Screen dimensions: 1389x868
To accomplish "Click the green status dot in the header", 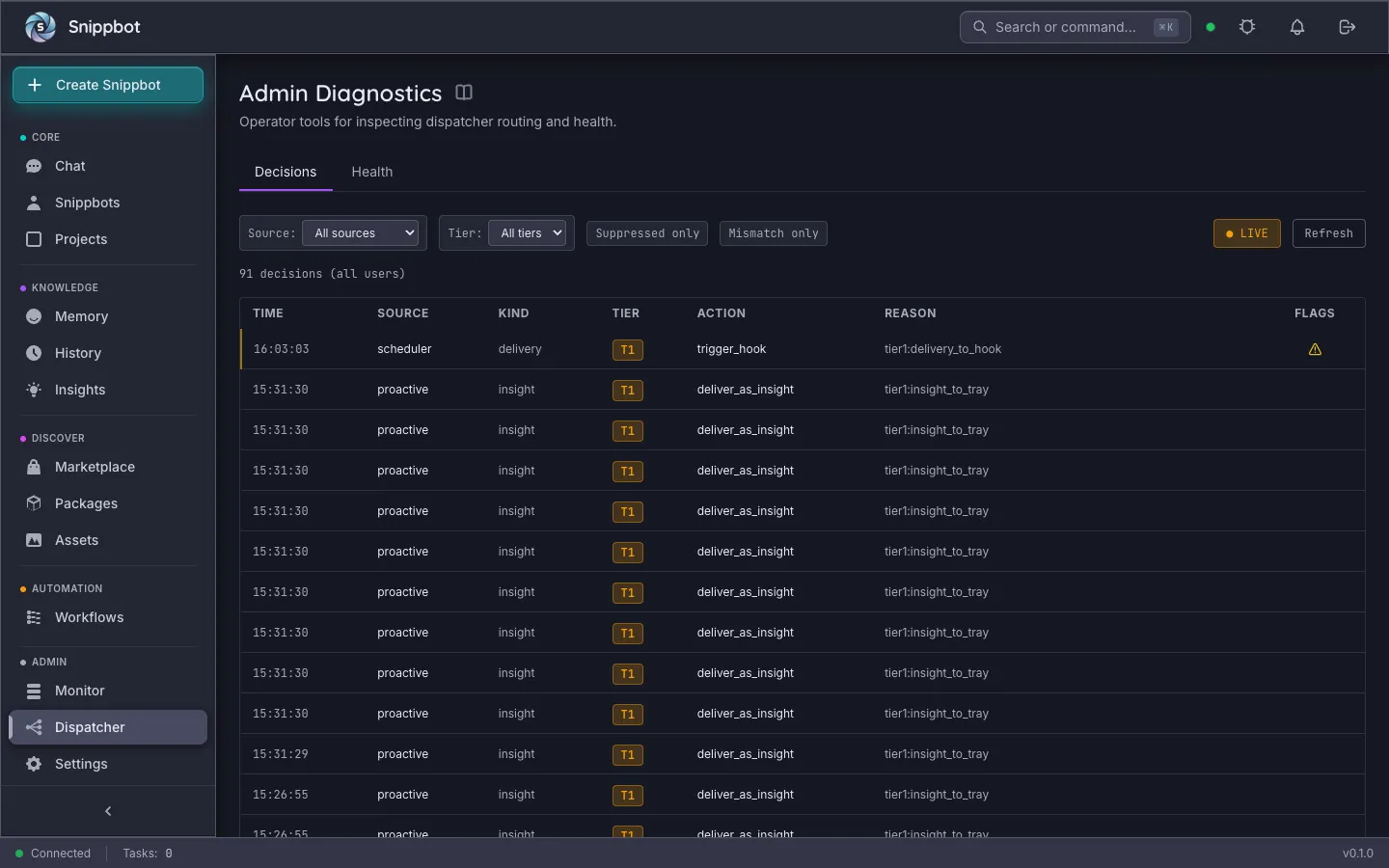I will click(1211, 27).
